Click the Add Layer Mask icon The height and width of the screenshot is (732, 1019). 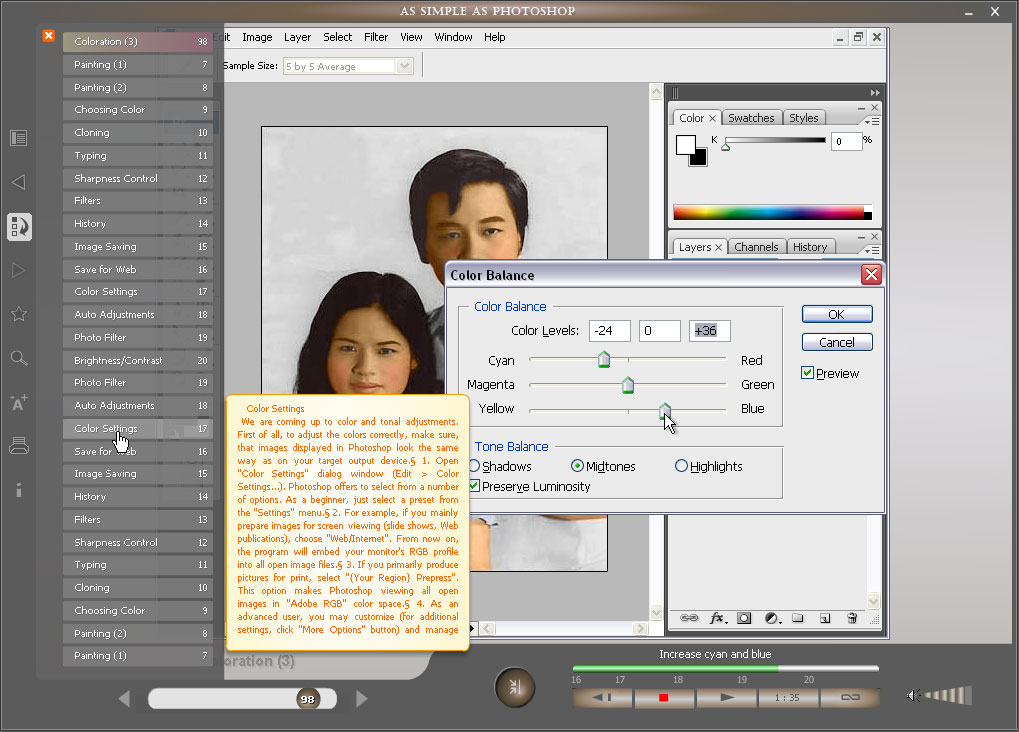coord(744,618)
